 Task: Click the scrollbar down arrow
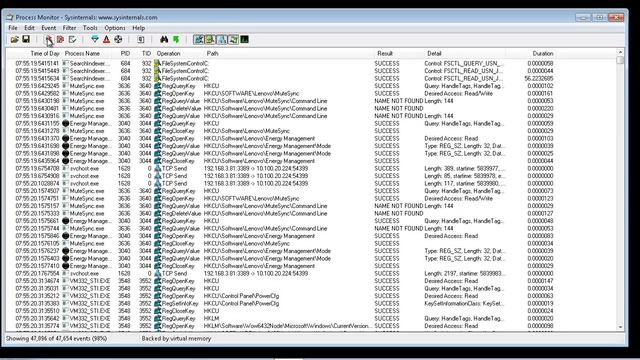[x=620, y=327]
